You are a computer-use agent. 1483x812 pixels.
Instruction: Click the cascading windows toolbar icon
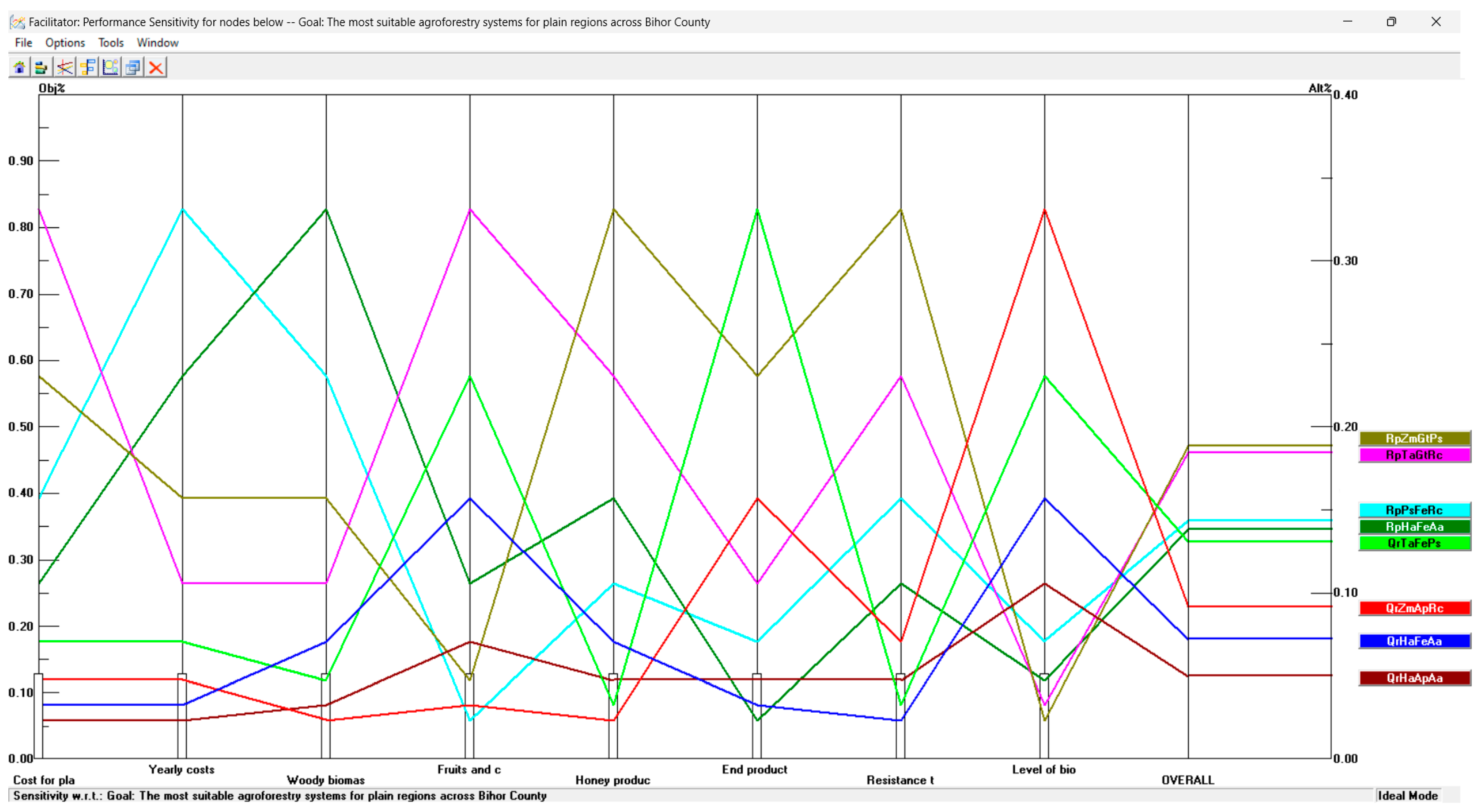[x=133, y=67]
